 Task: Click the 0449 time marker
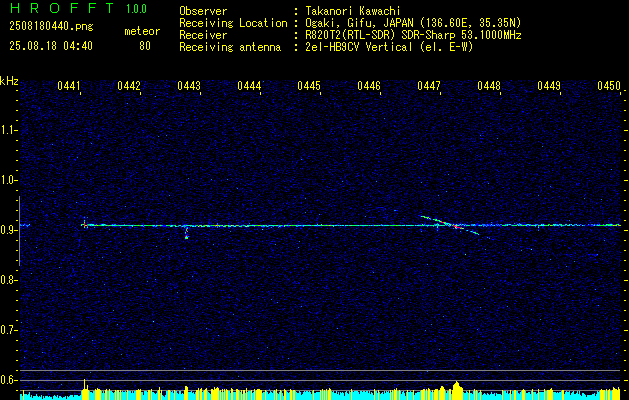coord(549,86)
